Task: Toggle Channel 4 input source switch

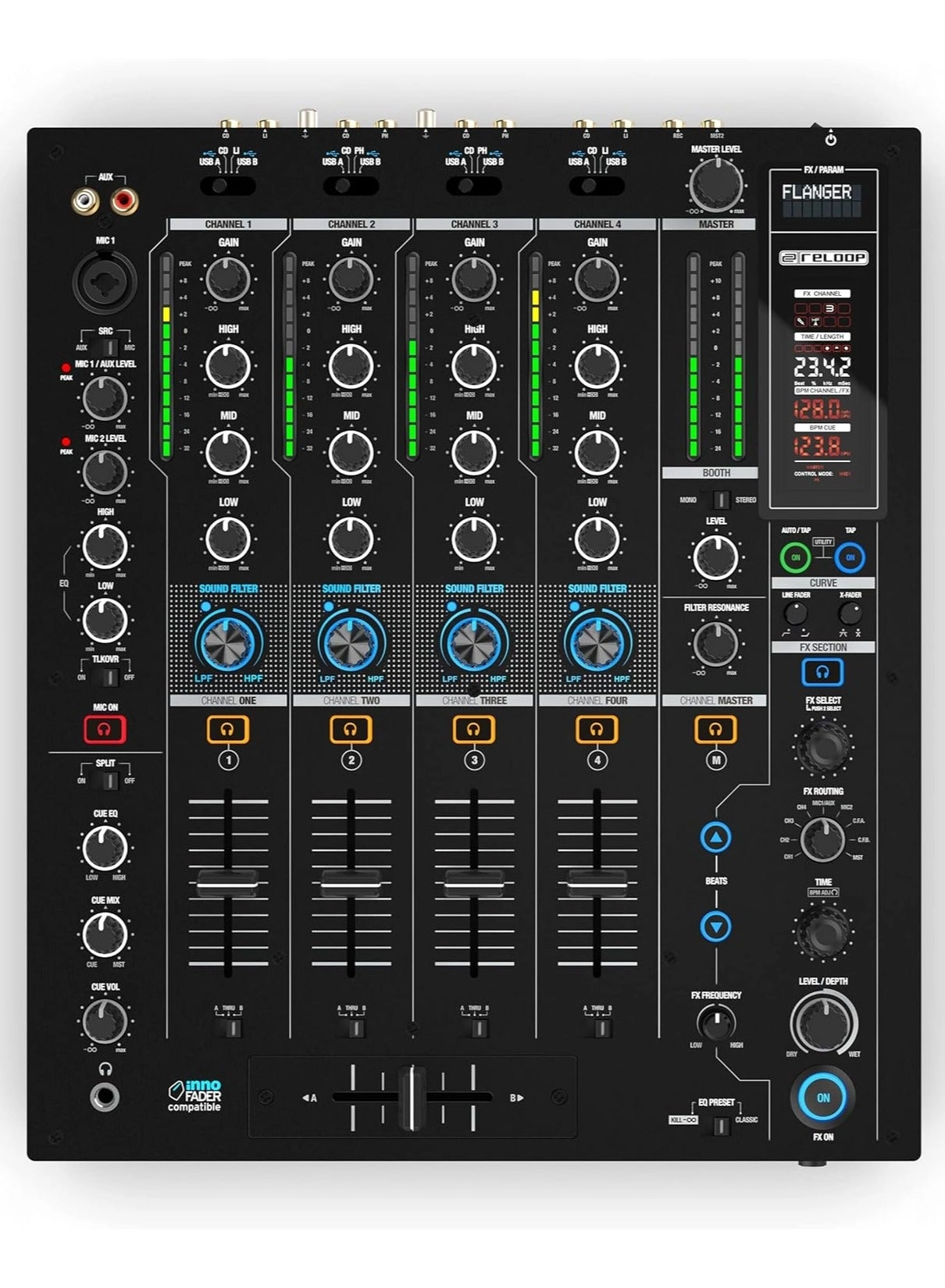Action: pyautogui.click(x=597, y=186)
